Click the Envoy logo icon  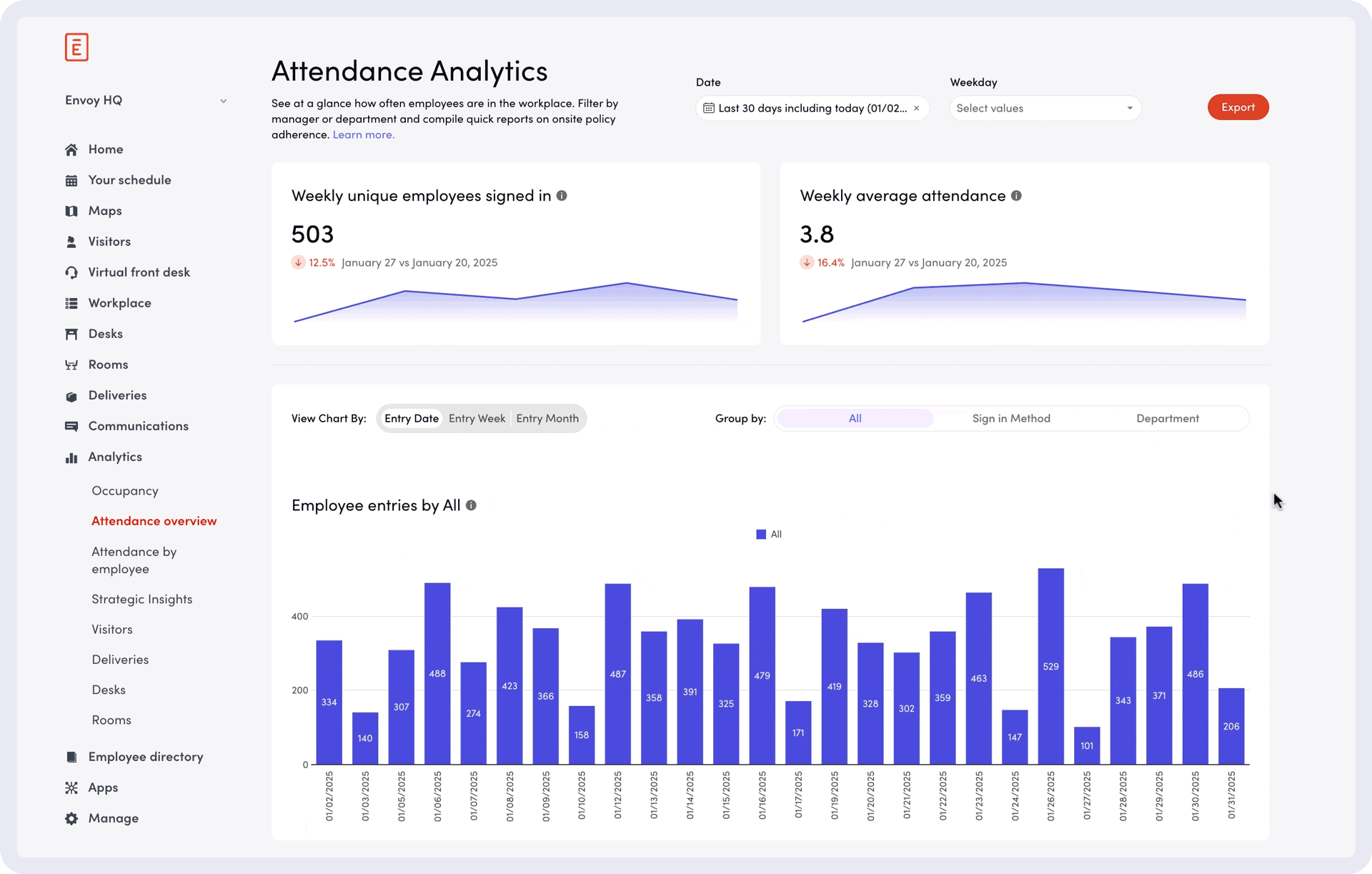(76, 47)
